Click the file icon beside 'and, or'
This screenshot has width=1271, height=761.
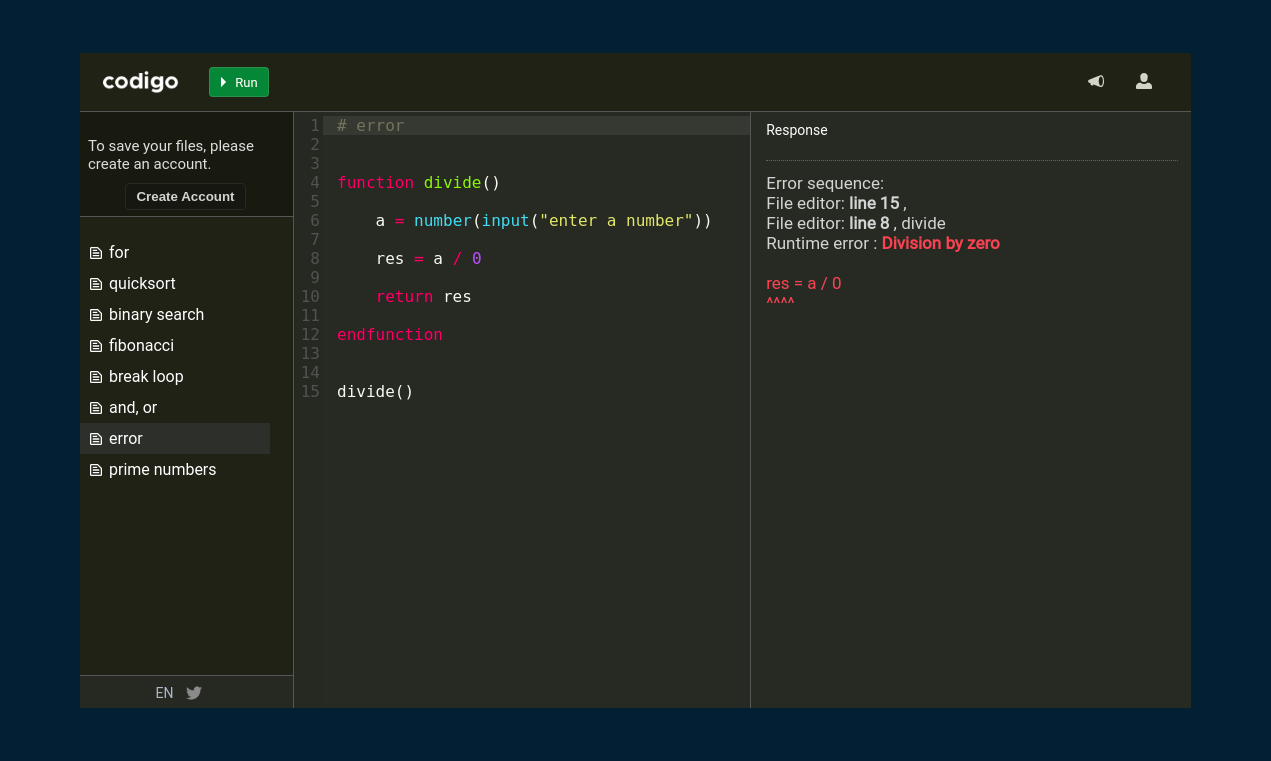[96, 408]
